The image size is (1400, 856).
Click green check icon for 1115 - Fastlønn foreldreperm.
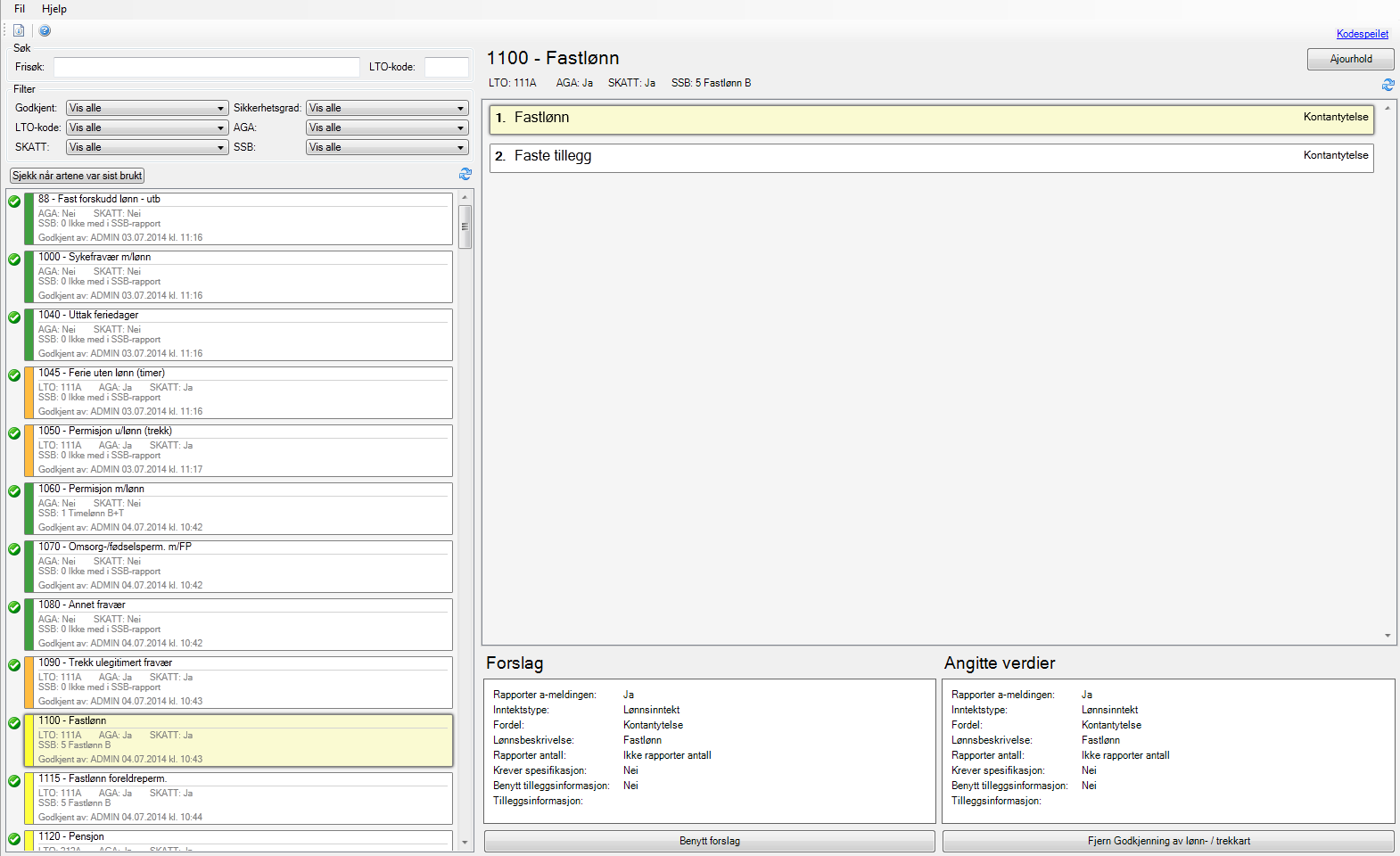point(14,781)
